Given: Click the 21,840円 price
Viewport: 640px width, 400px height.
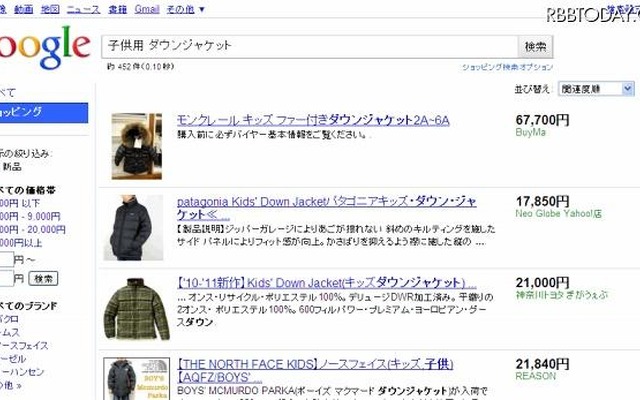Looking at the screenshot, I should tap(542, 363).
